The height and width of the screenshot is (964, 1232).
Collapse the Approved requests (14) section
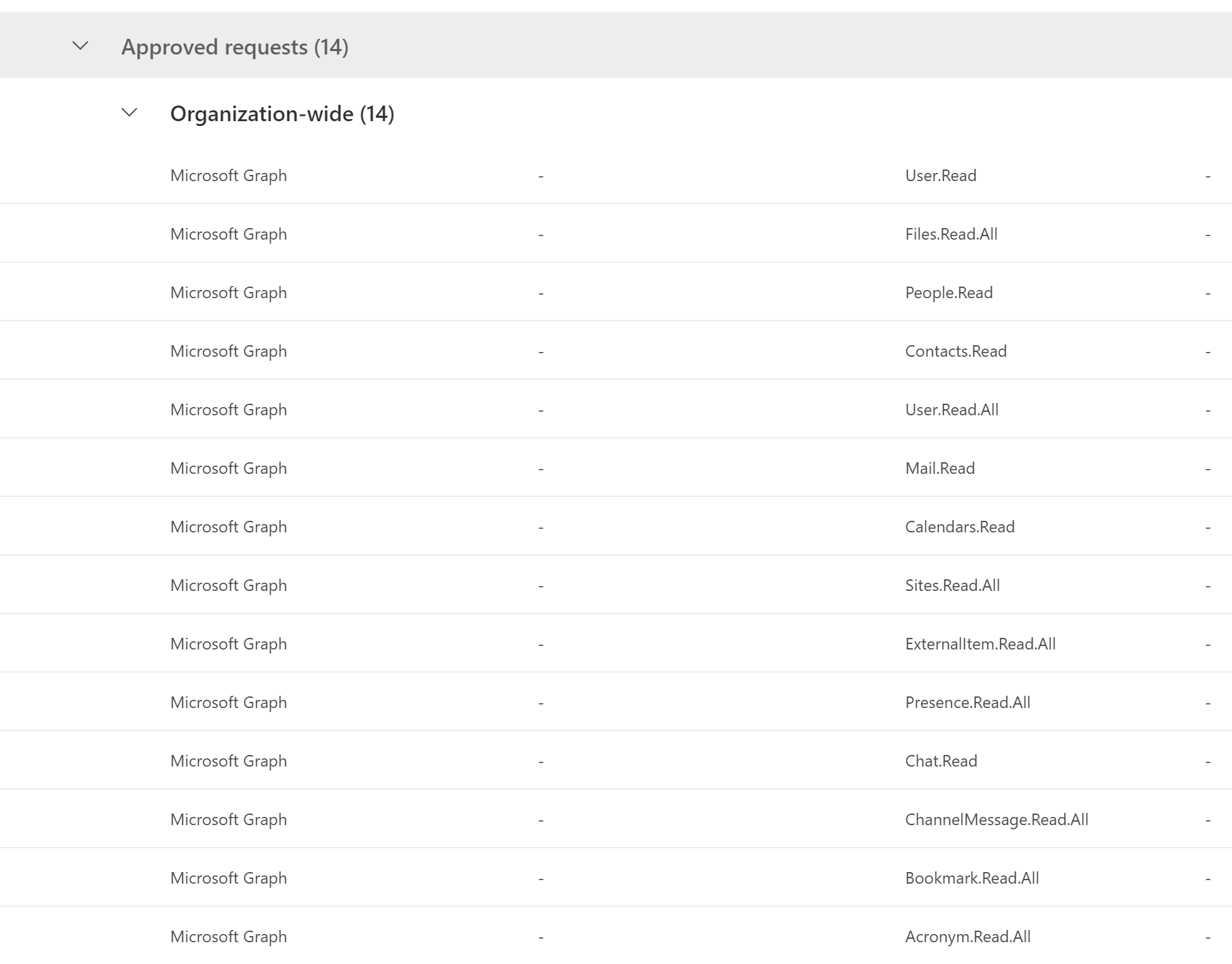[x=80, y=46]
